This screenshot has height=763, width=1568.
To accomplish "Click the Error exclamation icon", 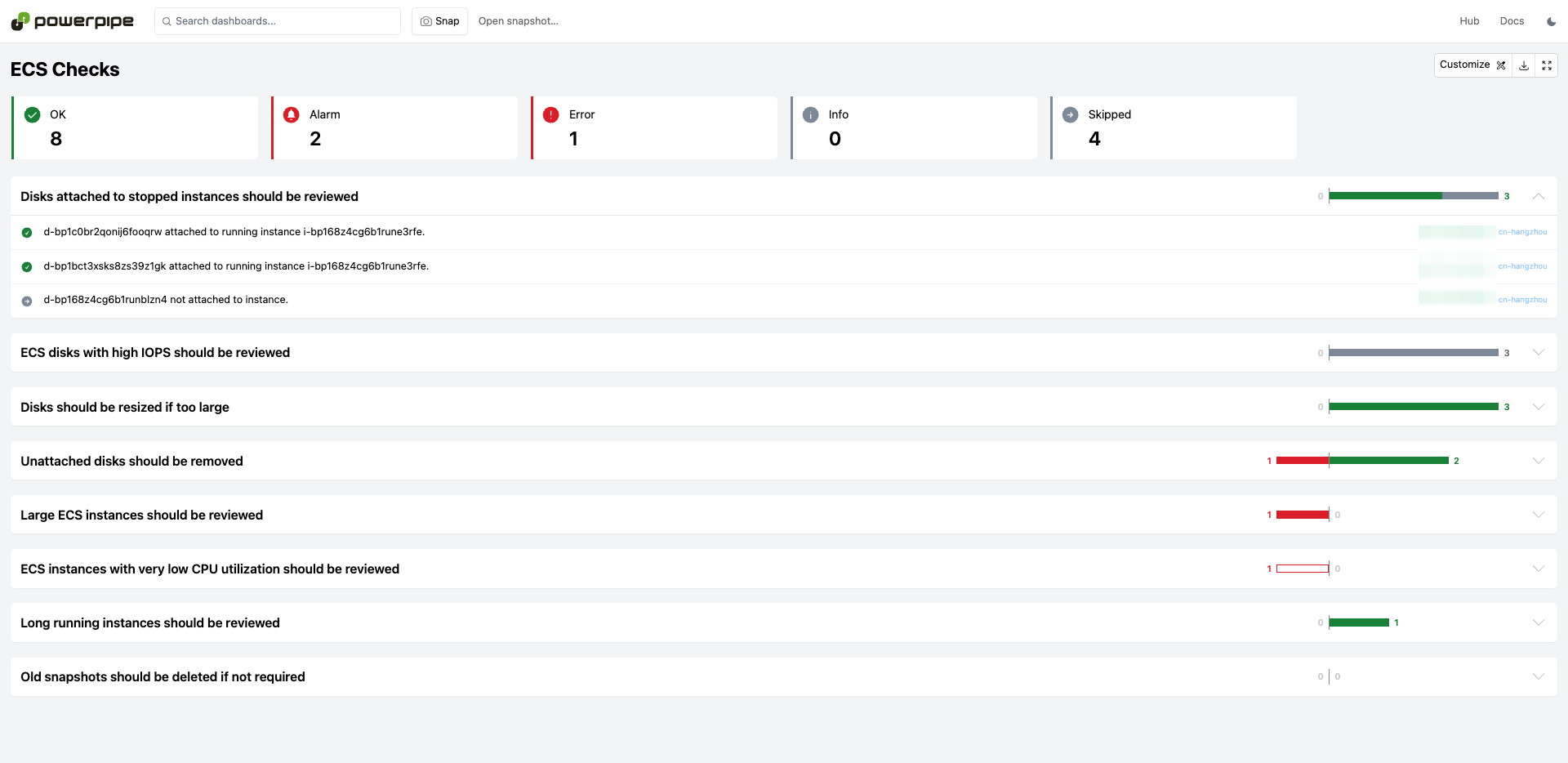I will click(x=551, y=115).
